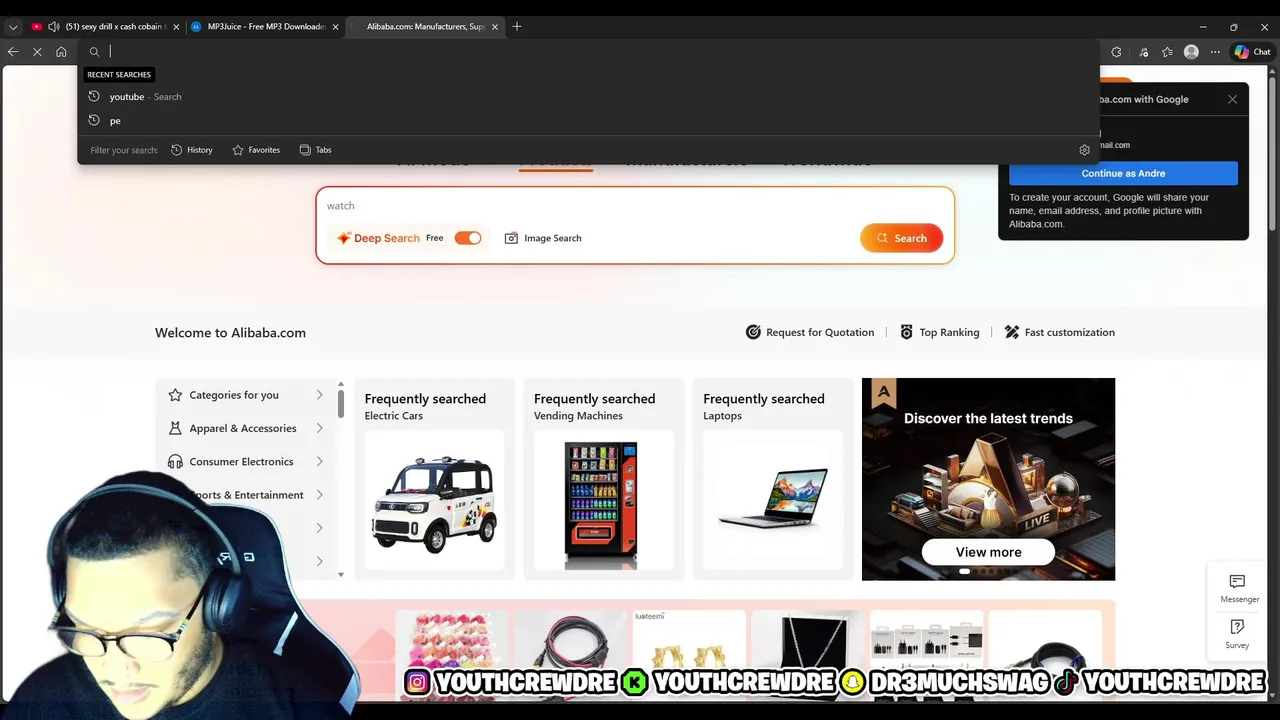Screen dimensions: 1280x720
Task: Click the category list scroll-down arrow
Action: click(341, 575)
